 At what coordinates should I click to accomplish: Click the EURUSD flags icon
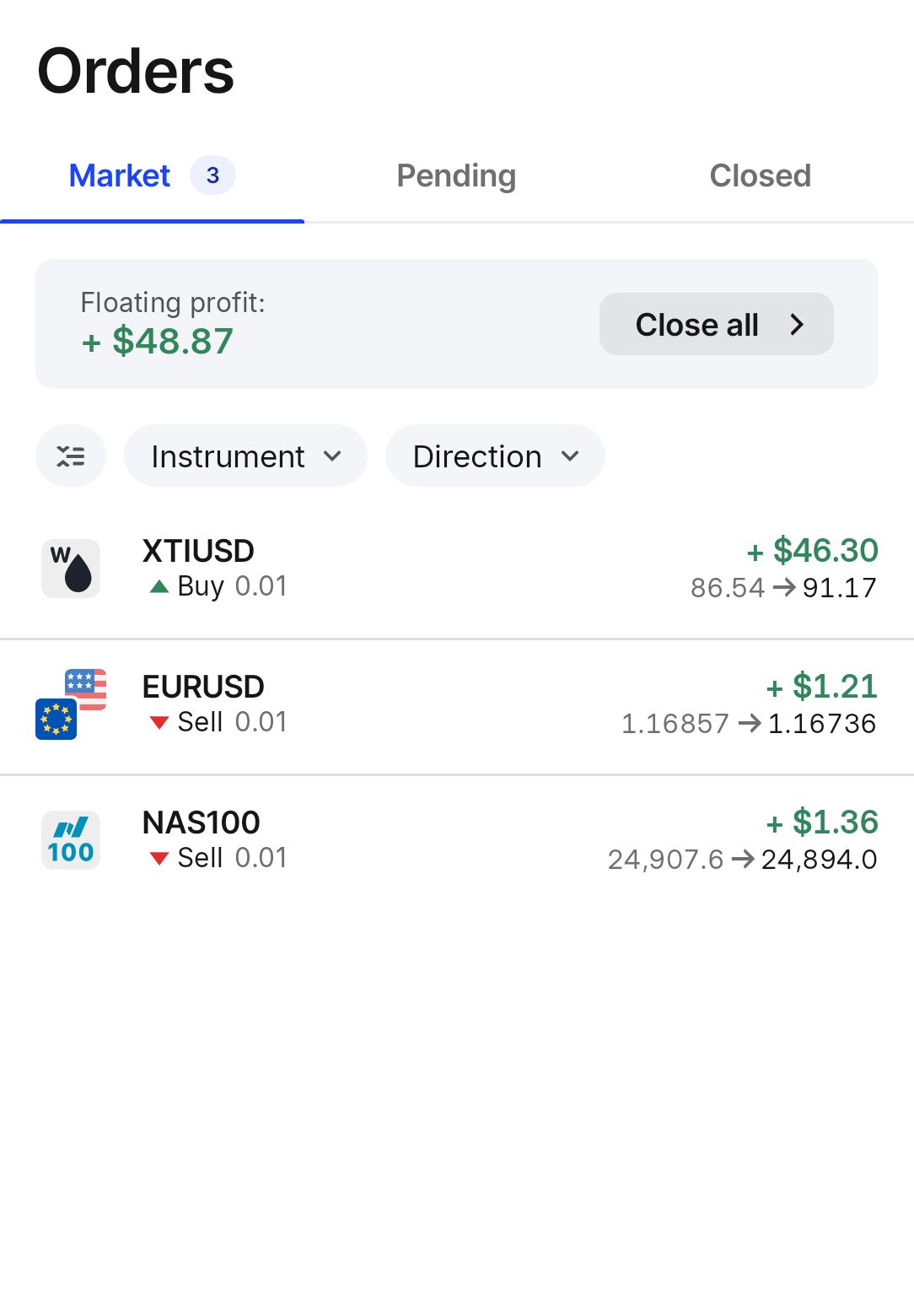[71, 704]
